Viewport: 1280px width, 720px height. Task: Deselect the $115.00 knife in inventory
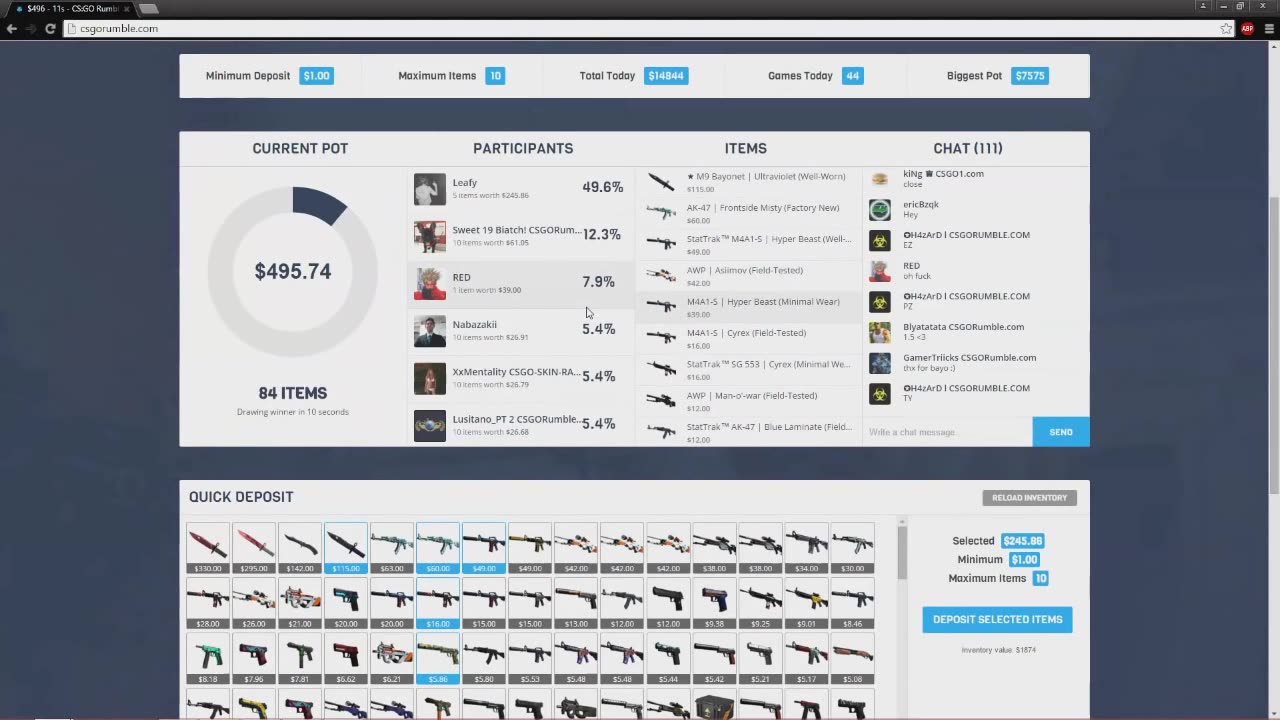click(x=346, y=548)
